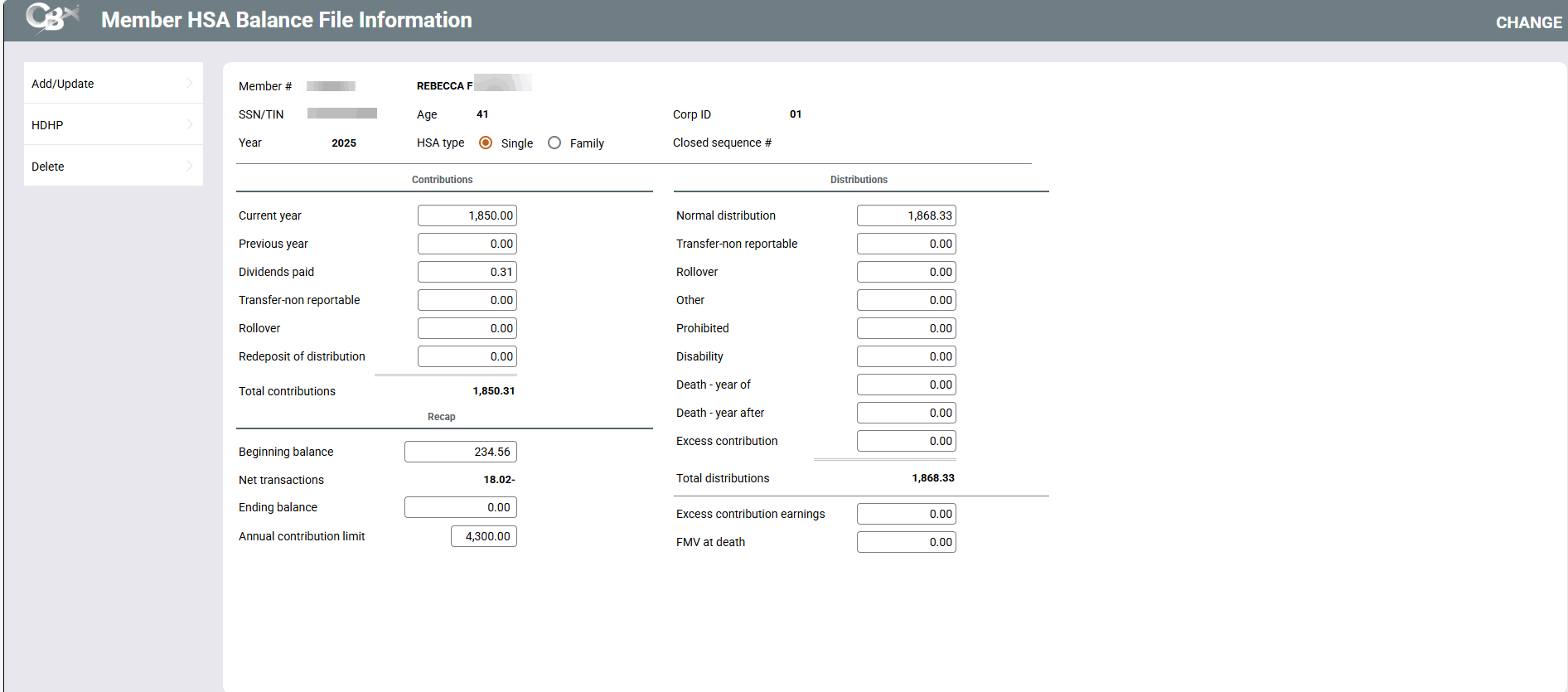Image resolution: width=1568 pixels, height=692 pixels.
Task: Expand the Add/Update chevron arrow
Action: 189,83
